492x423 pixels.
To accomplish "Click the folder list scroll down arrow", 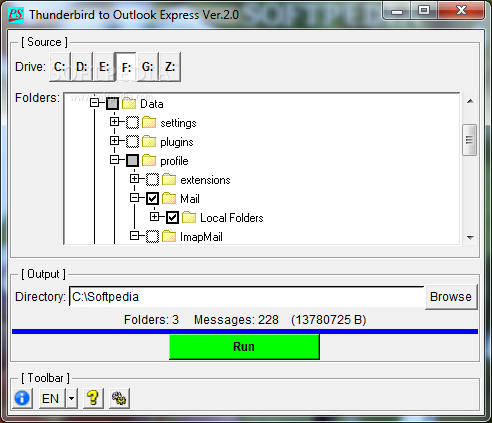I will tap(470, 237).
